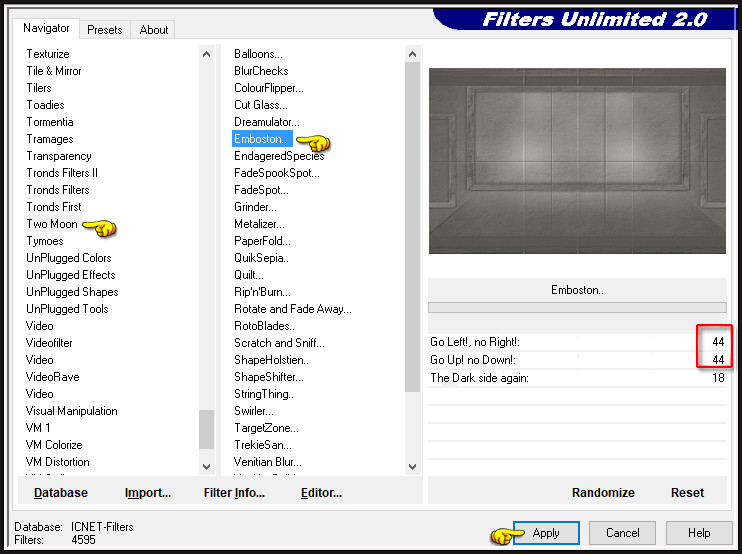
Task: Select VM 1 category
Action: 38,428
